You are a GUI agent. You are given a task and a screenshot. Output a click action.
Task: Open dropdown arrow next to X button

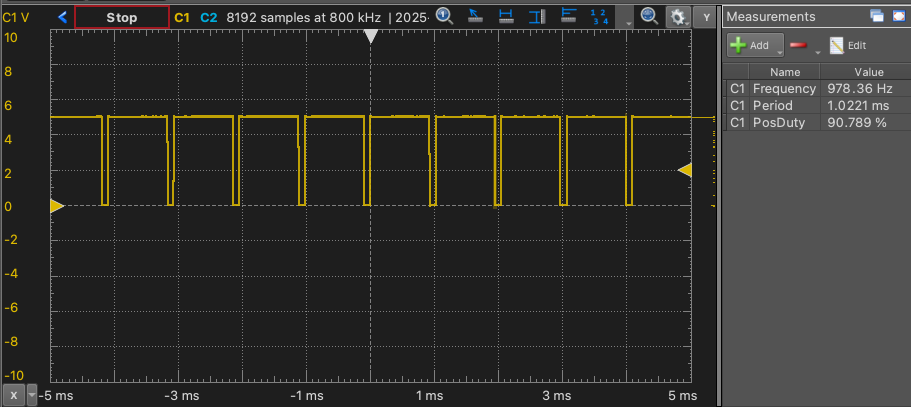(32, 396)
